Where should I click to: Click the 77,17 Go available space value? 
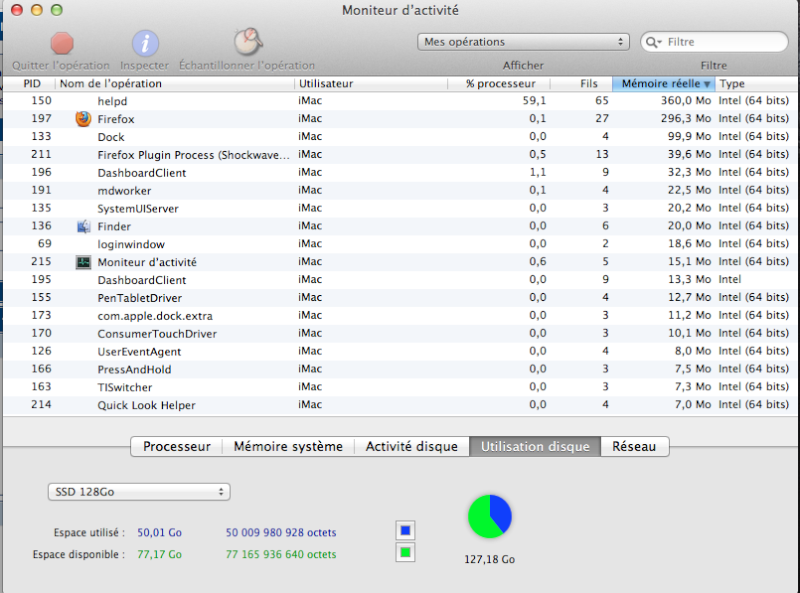[x=159, y=554]
